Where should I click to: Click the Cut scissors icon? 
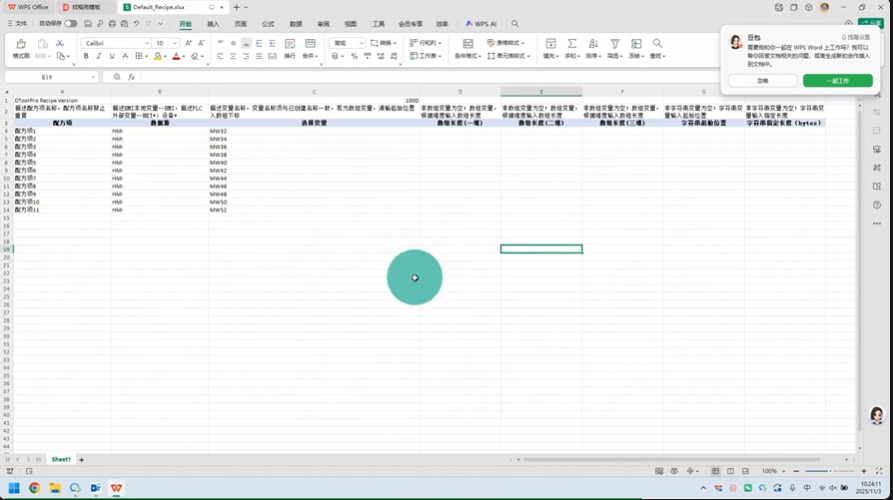[x=60, y=43]
